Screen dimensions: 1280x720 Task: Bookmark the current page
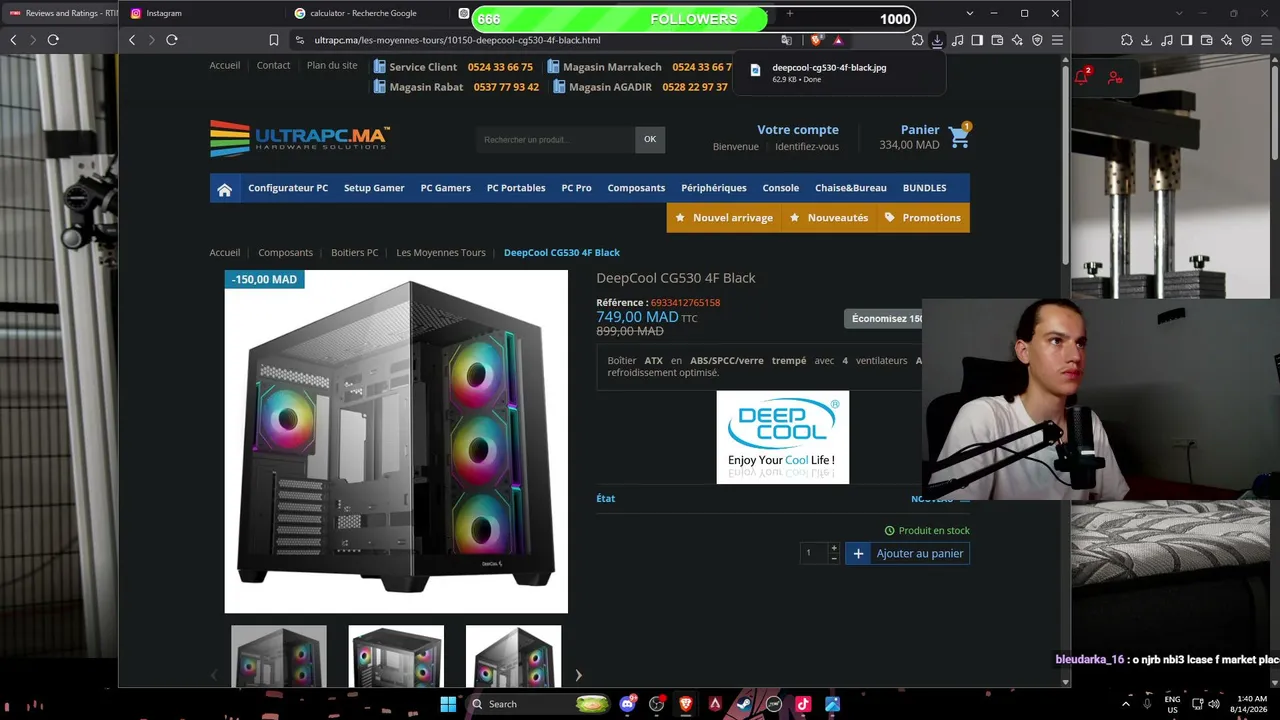pos(274,40)
